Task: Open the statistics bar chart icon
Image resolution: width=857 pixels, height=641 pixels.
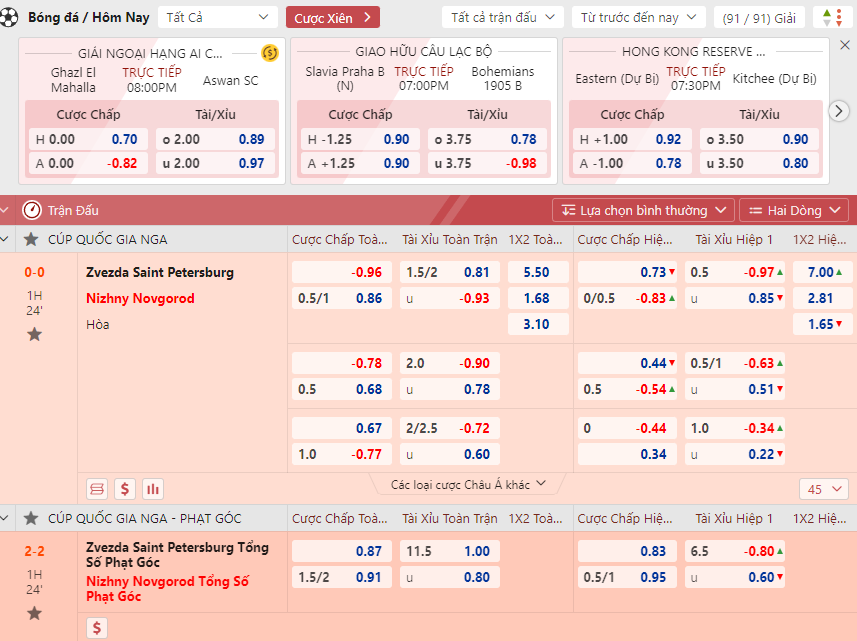Action: pyautogui.click(x=153, y=489)
